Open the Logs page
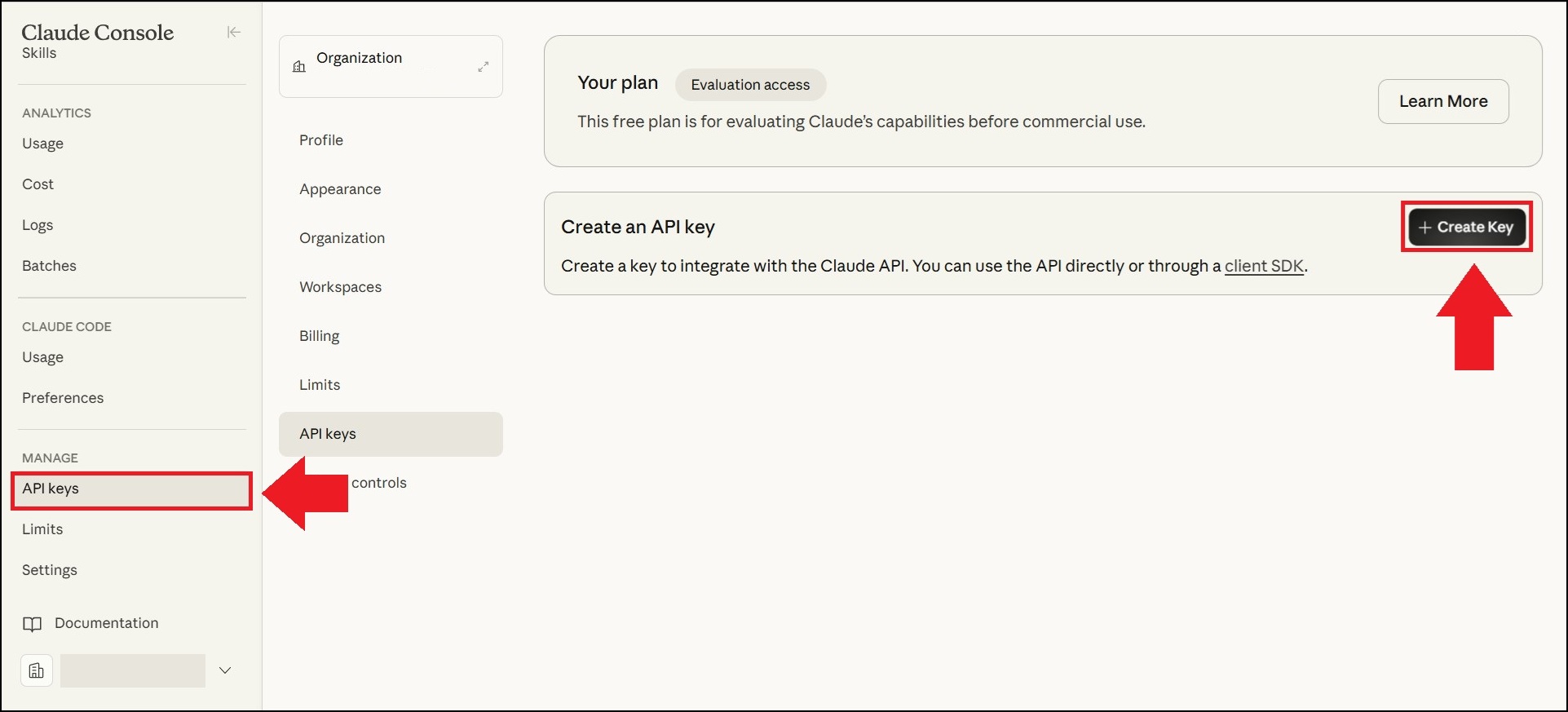This screenshot has width=1568, height=712. [x=38, y=225]
